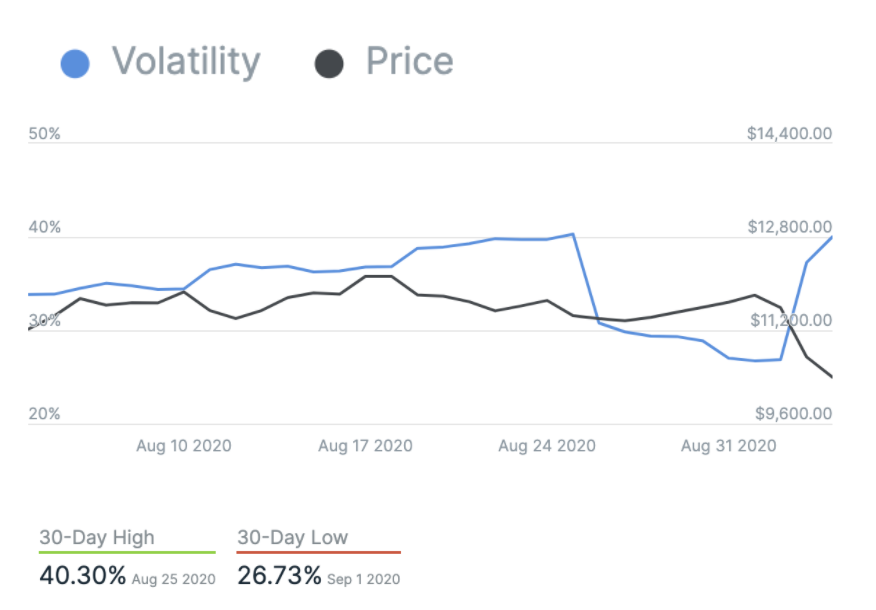The image size is (876, 610).
Task: Toggle the Price series legend label
Action: [x=409, y=62]
